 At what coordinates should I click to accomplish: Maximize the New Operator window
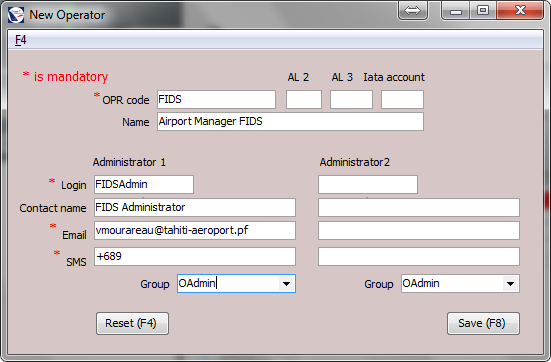coord(483,11)
